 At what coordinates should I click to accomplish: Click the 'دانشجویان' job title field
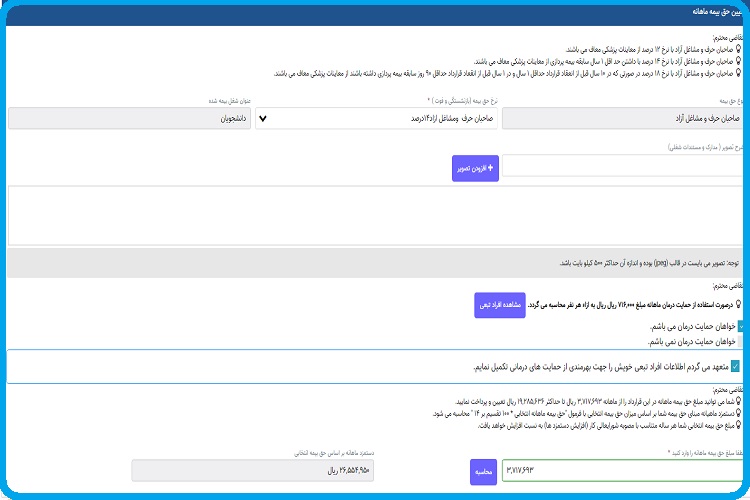(129, 118)
